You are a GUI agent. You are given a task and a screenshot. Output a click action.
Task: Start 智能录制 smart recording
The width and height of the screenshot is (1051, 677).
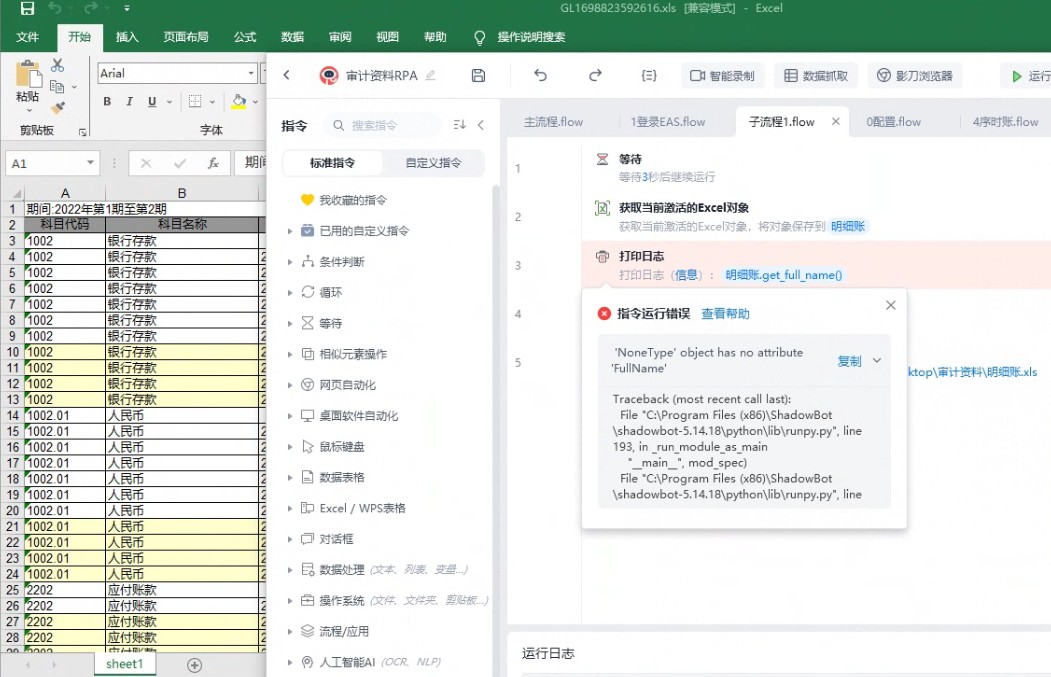click(723, 76)
